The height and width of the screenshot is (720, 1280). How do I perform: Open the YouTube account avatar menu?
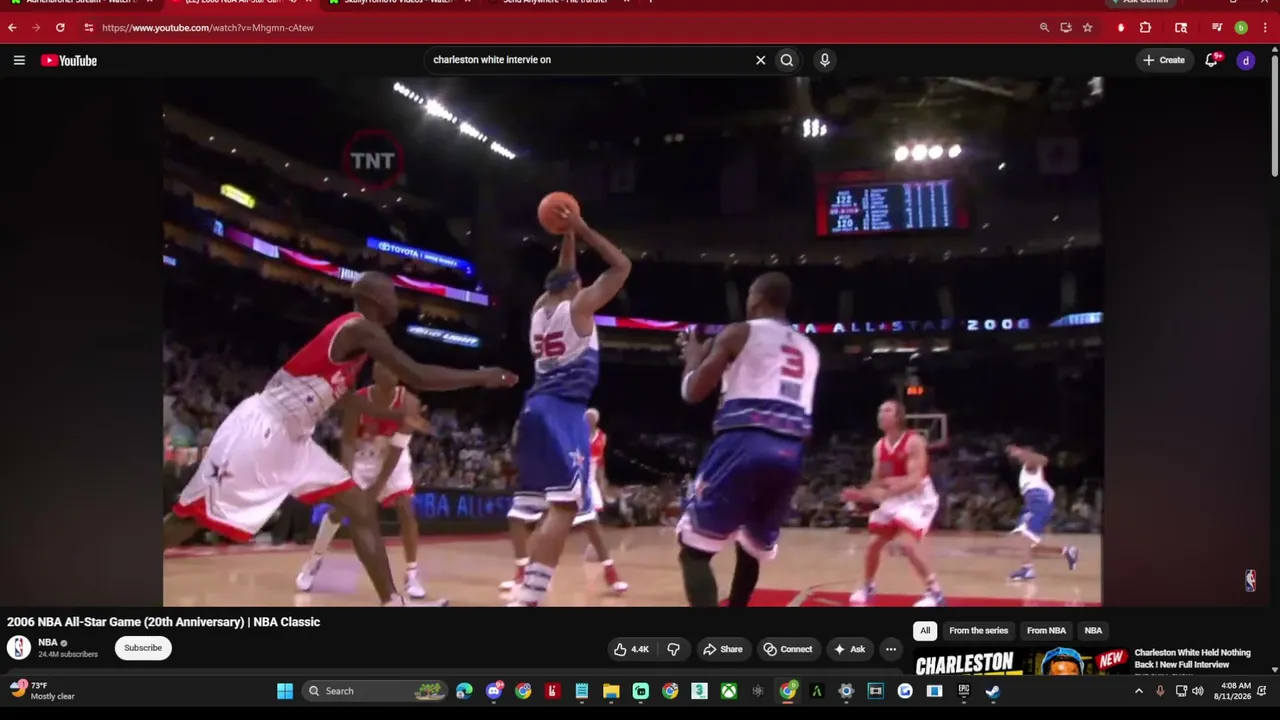1245,60
